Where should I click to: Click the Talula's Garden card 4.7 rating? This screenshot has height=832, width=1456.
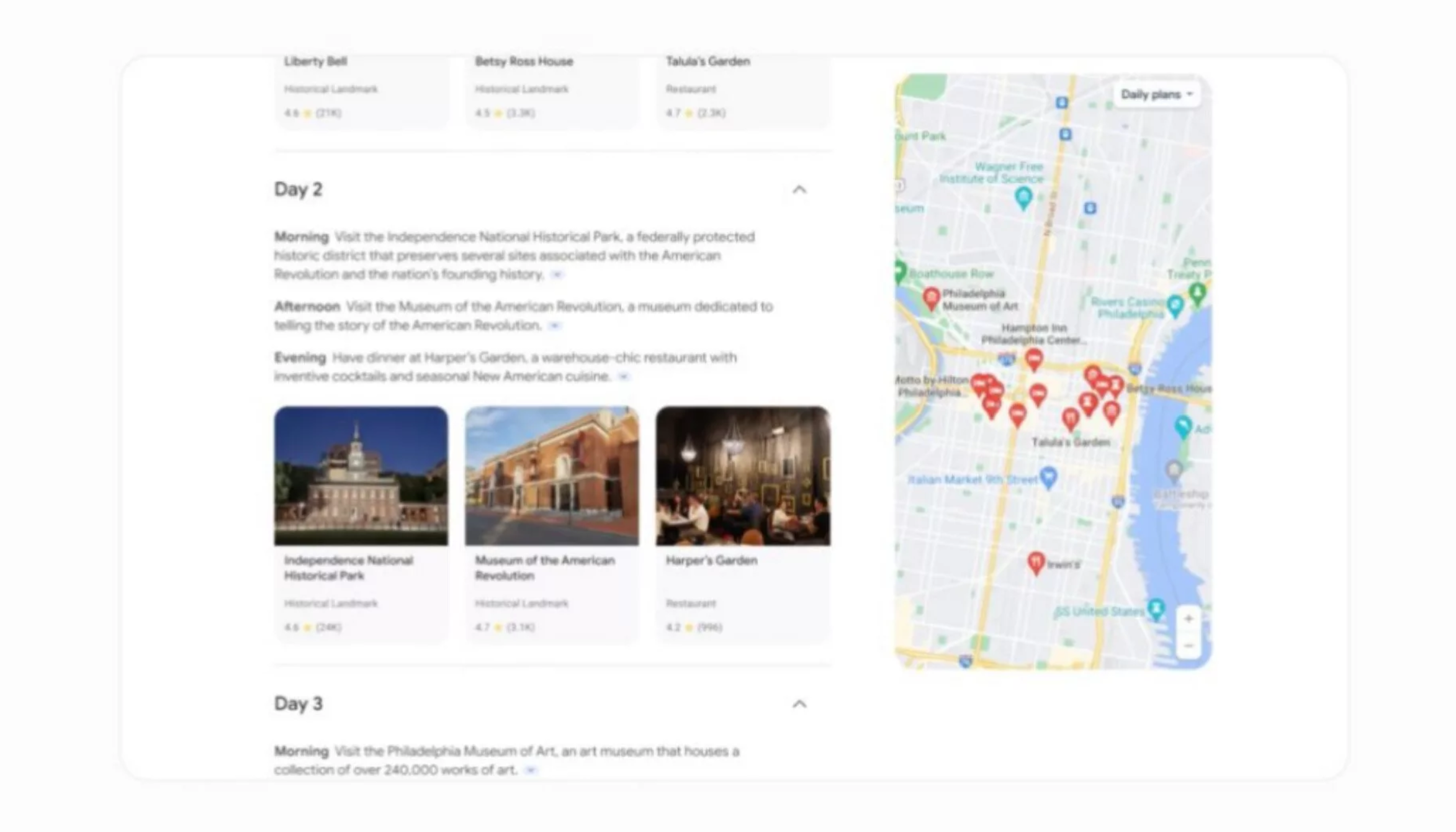pyautogui.click(x=695, y=113)
